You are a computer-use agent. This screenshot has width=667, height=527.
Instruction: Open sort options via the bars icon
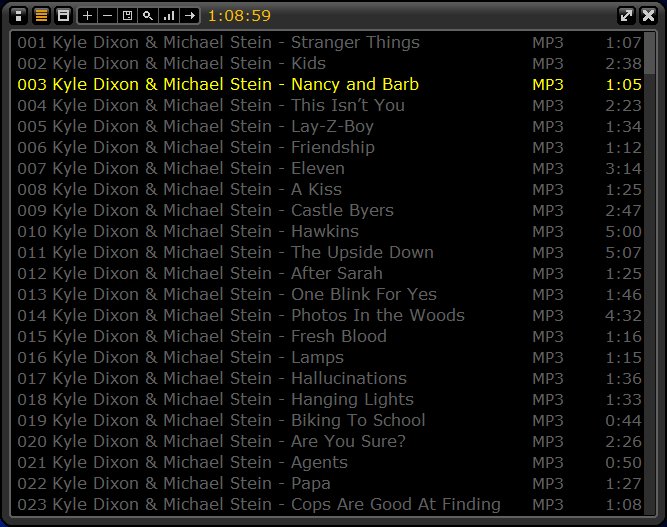pyautogui.click(x=169, y=16)
